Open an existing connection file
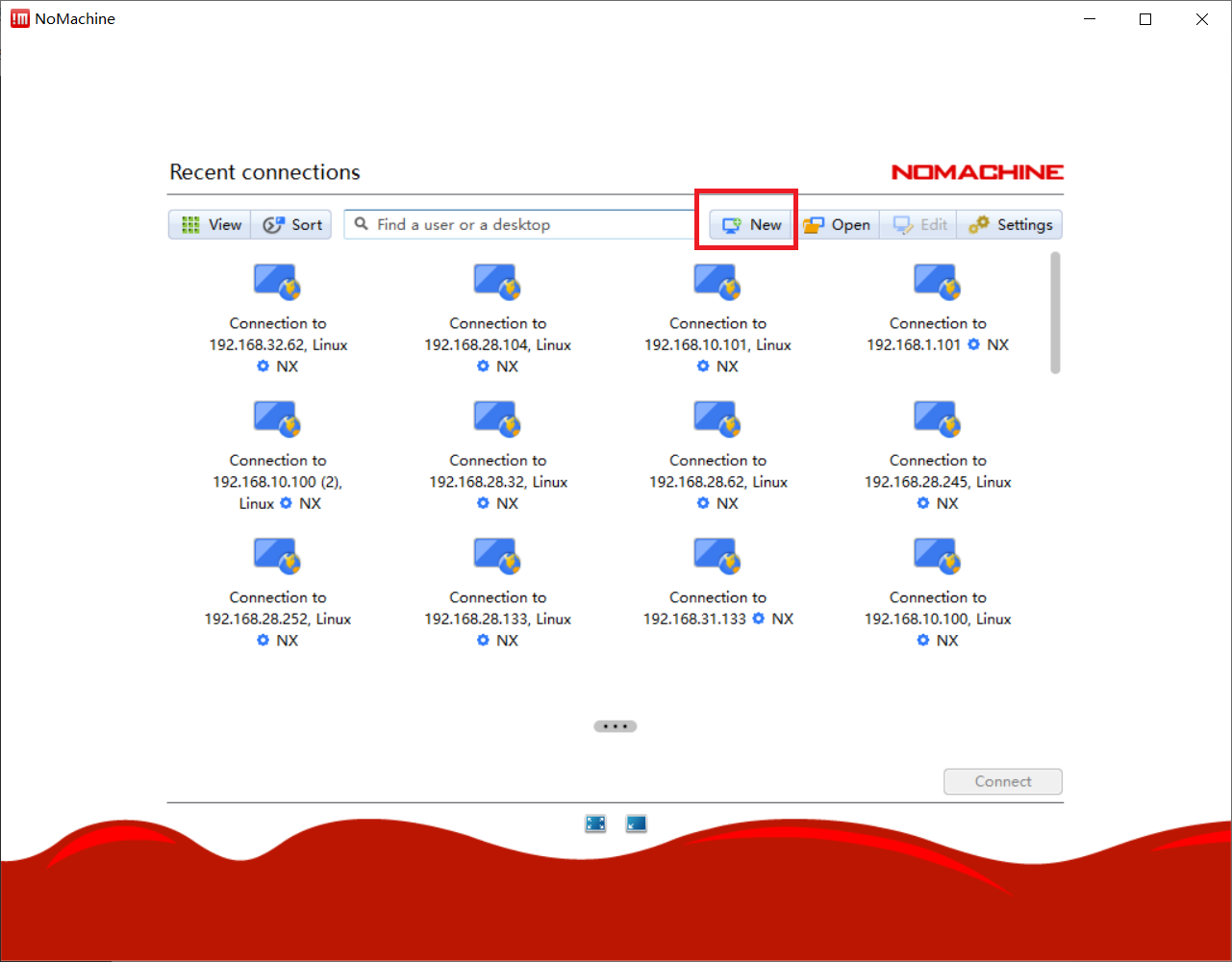 837,225
